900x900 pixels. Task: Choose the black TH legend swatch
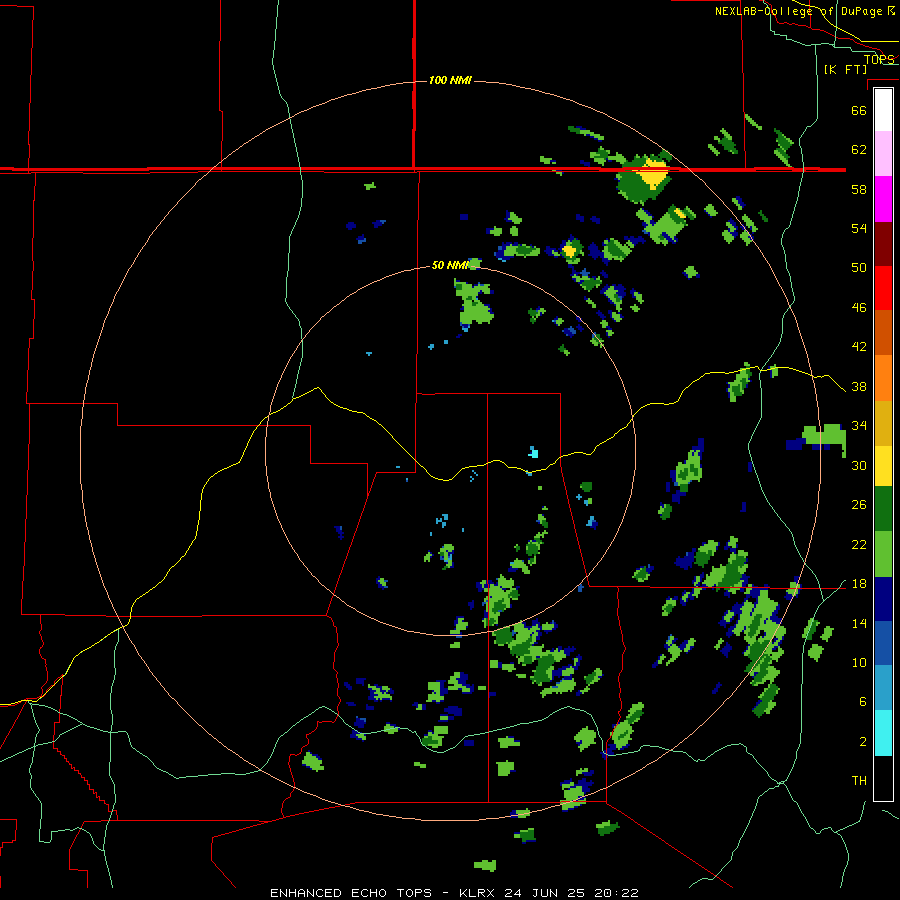[x=883, y=778]
